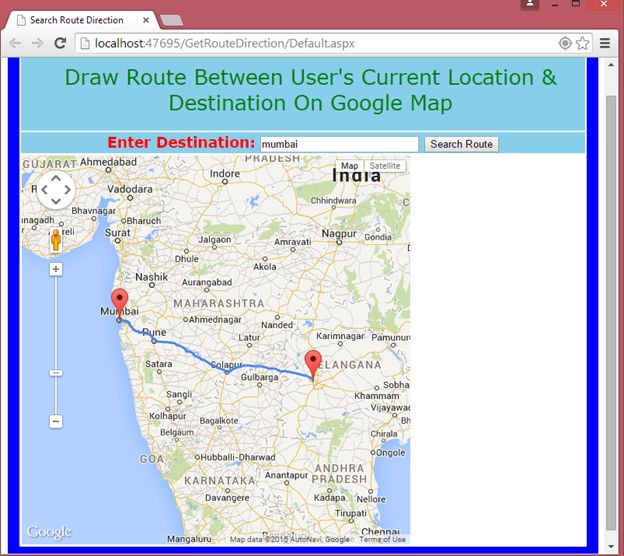Click the page scrollbar down arrow
The height and width of the screenshot is (556, 624).
coord(611,547)
